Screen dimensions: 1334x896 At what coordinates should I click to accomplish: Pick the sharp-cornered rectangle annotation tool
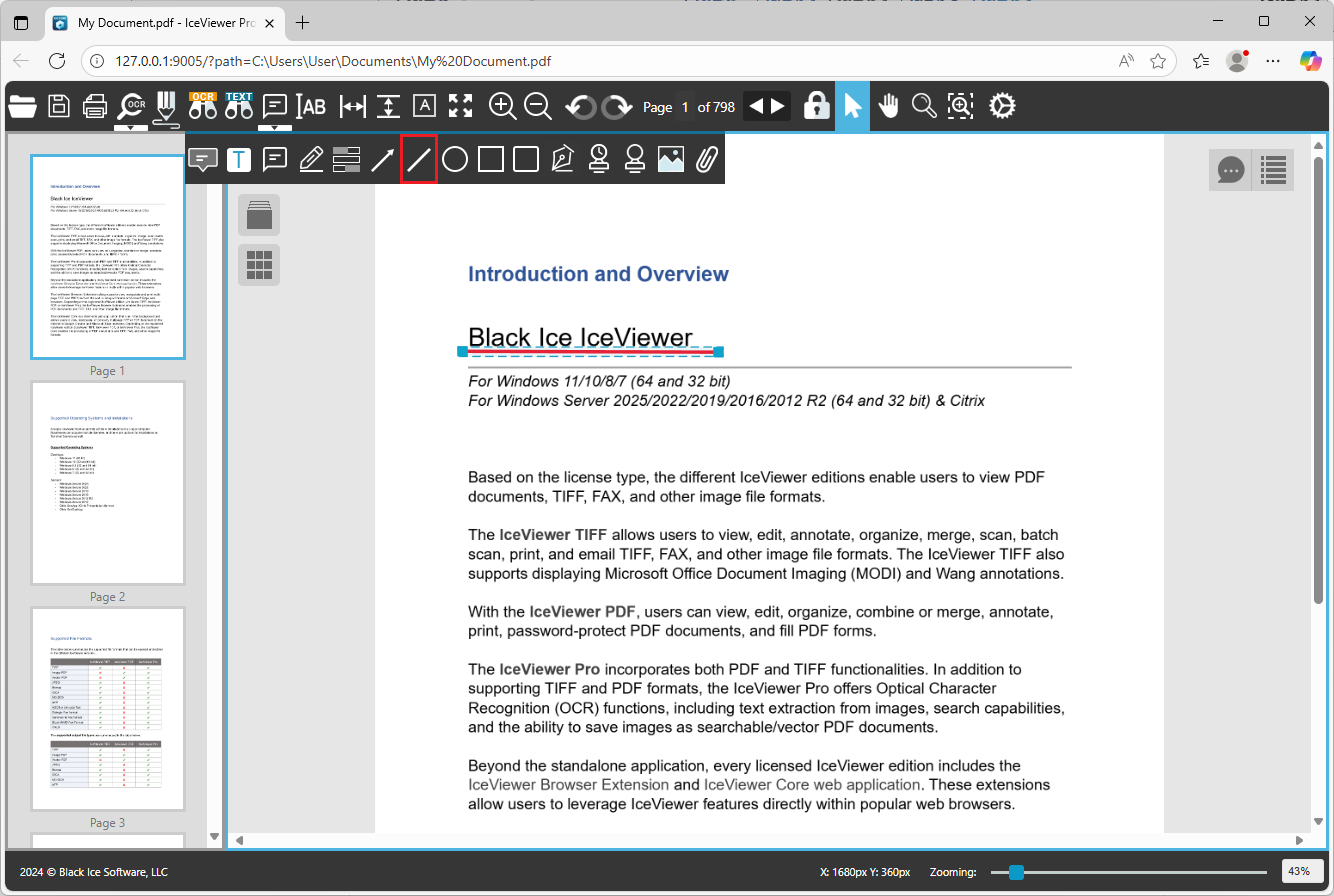pyautogui.click(x=490, y=159)
